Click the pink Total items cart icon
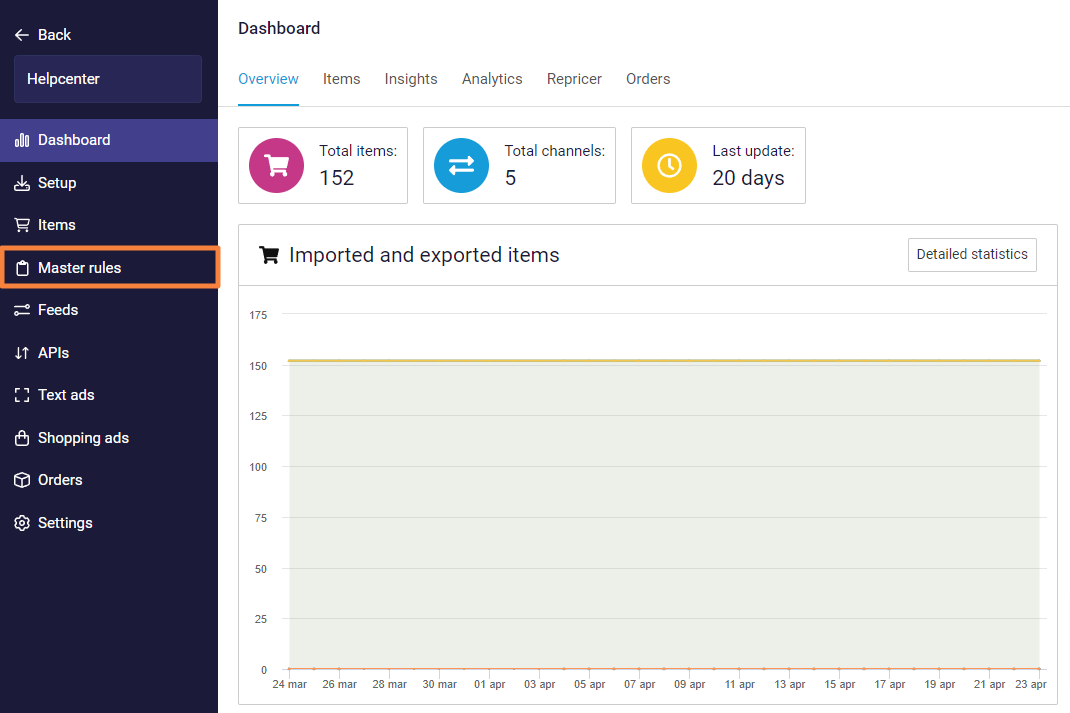The image size is (1070, 713). click(276, 166)
